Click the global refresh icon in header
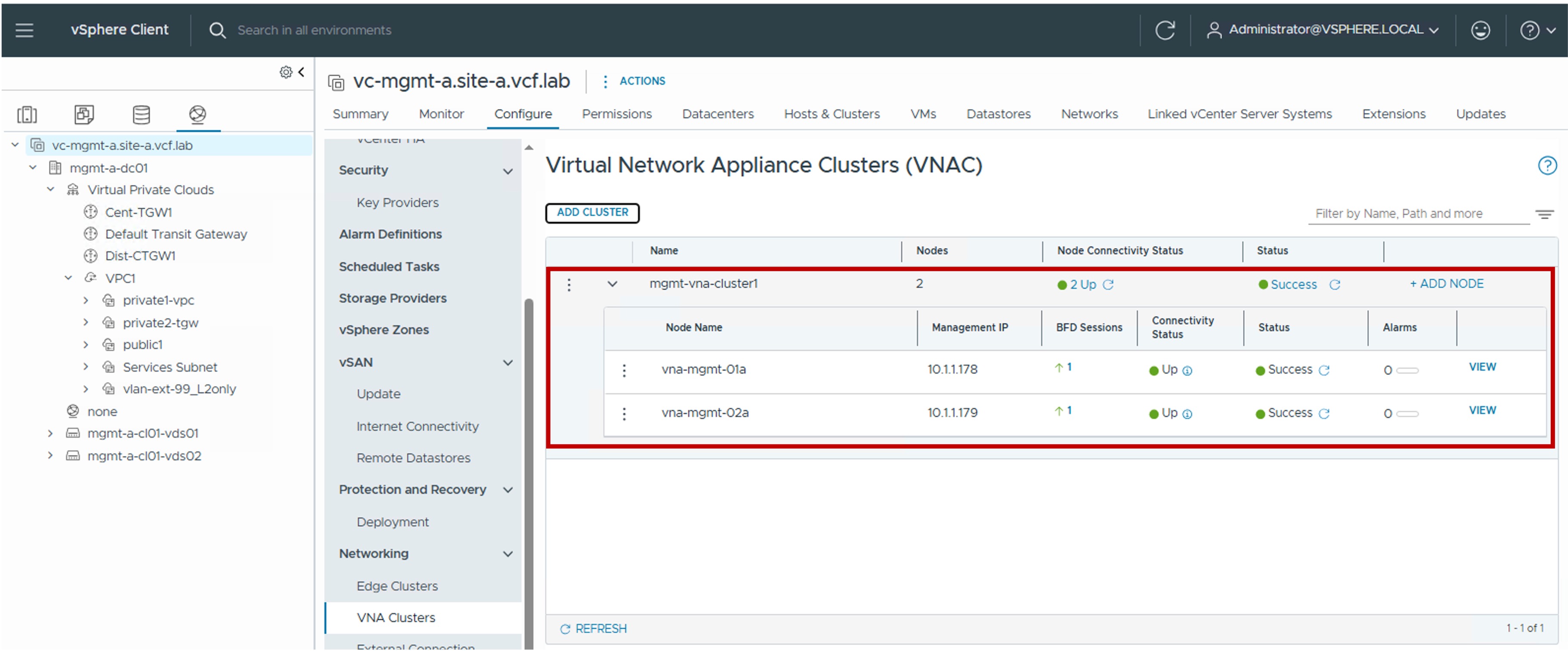The width and height of the screenshot is (1568, 651). 1164,30
